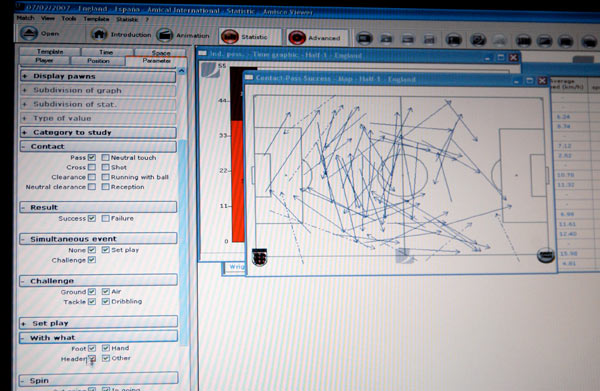The height and width of the screenshot is (391, 600).
Task: Toggle the Failure result checkbox
Action: [106, 218]
